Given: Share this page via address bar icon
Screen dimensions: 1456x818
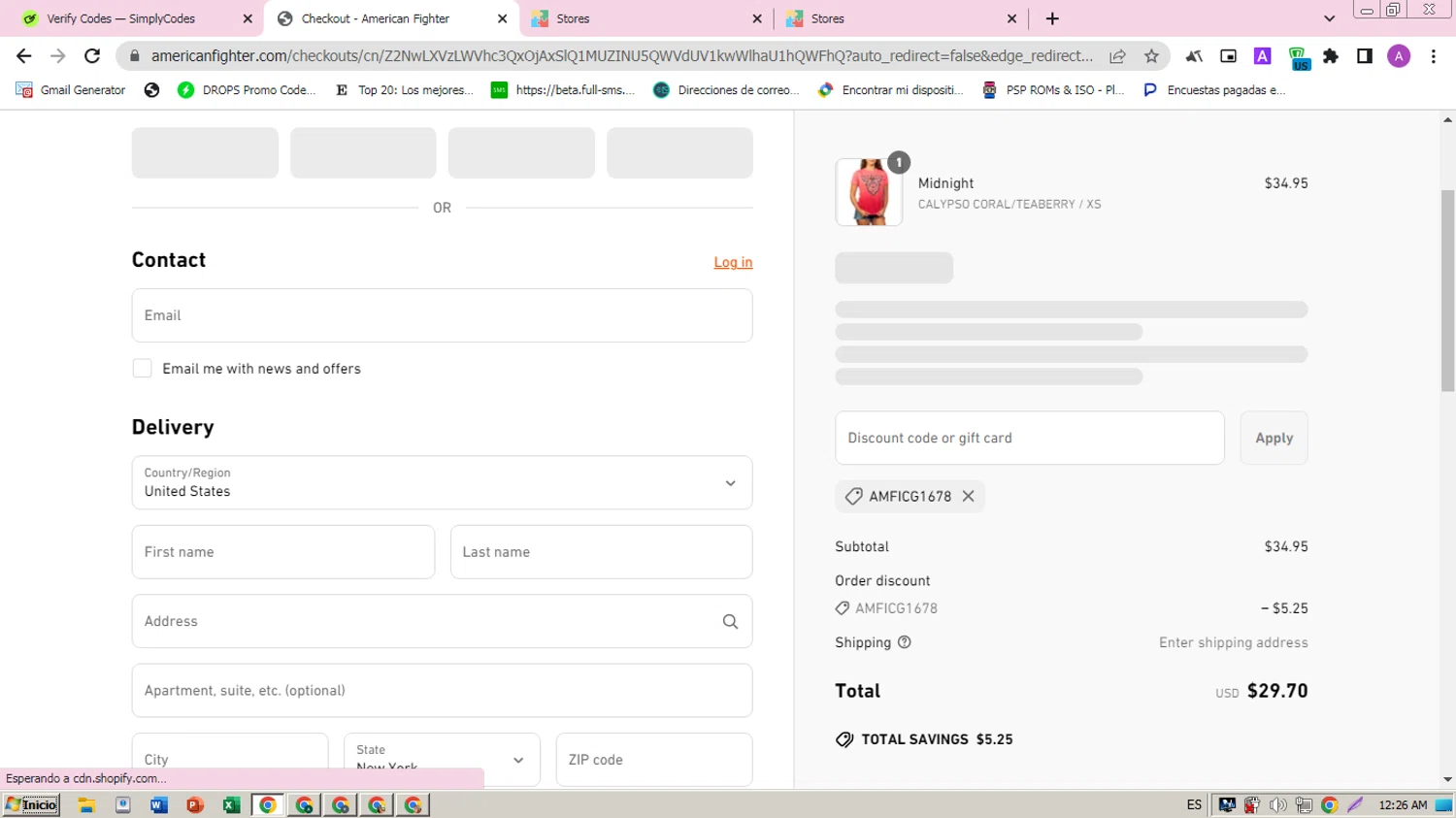Looking at the screenshot, I should pos(1118,56).
